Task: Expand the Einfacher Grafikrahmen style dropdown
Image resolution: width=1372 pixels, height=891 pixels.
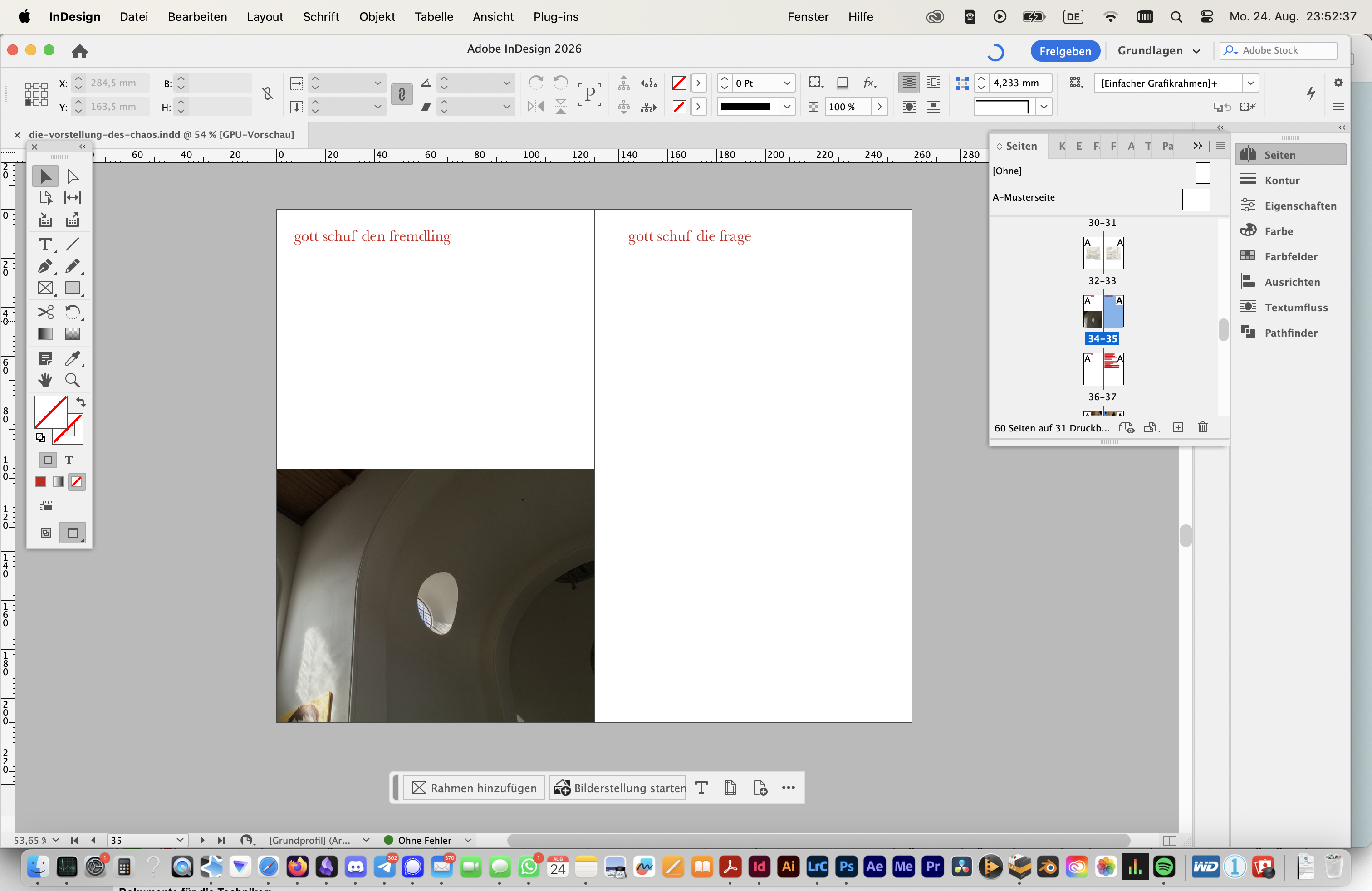Action: [x=1250, y=83]
